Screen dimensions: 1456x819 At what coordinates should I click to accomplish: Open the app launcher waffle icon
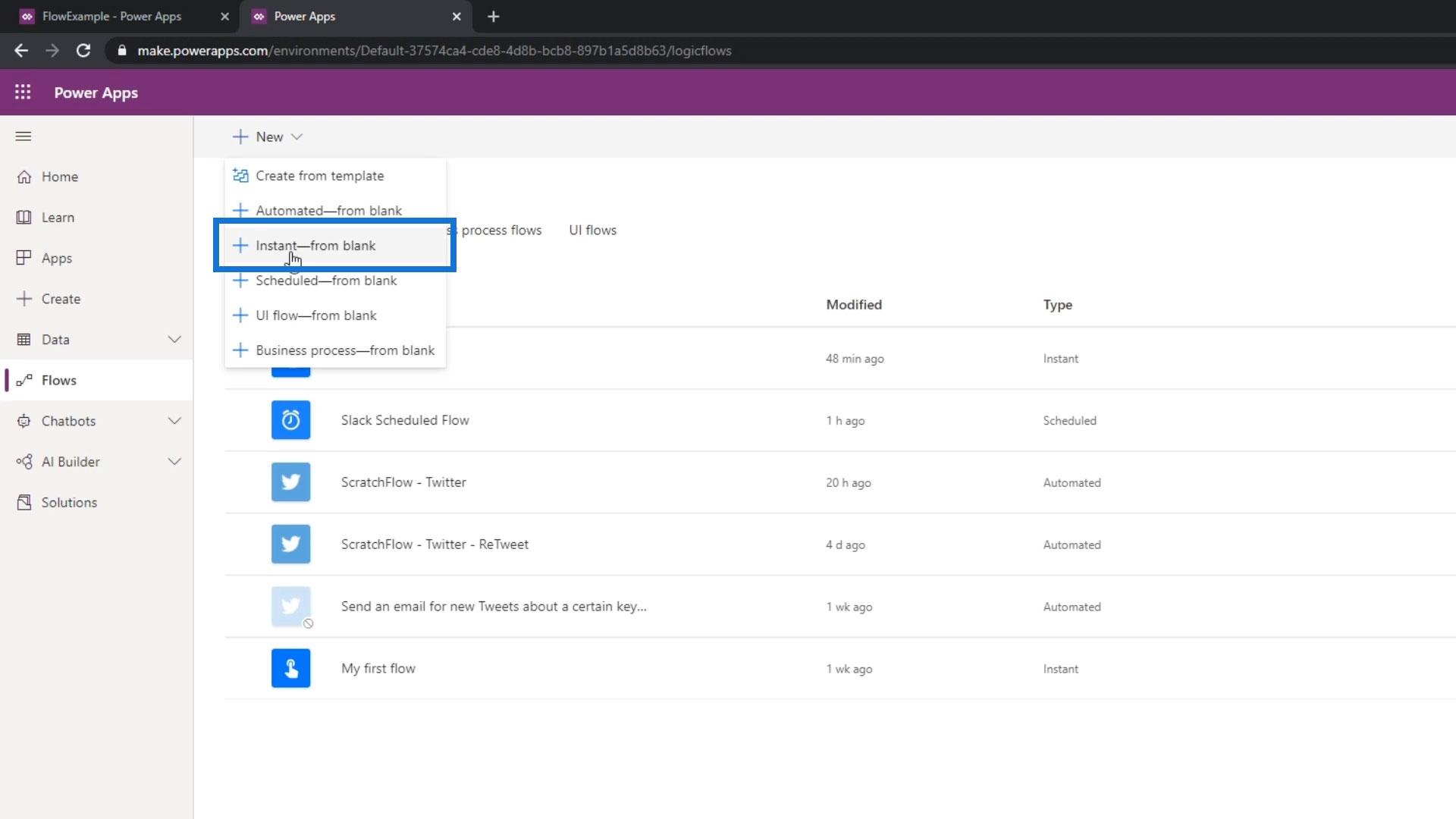tap(23, 93)
